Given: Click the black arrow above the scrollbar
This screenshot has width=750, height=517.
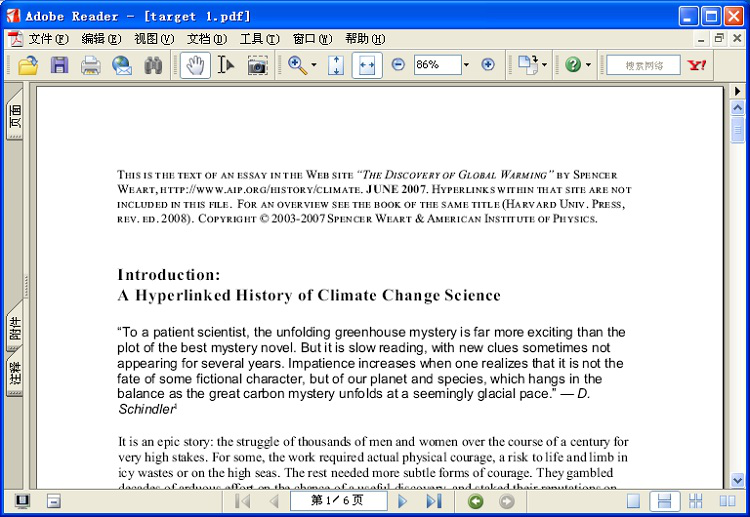Looking at the screenshot, I should (x=738, y=91).
